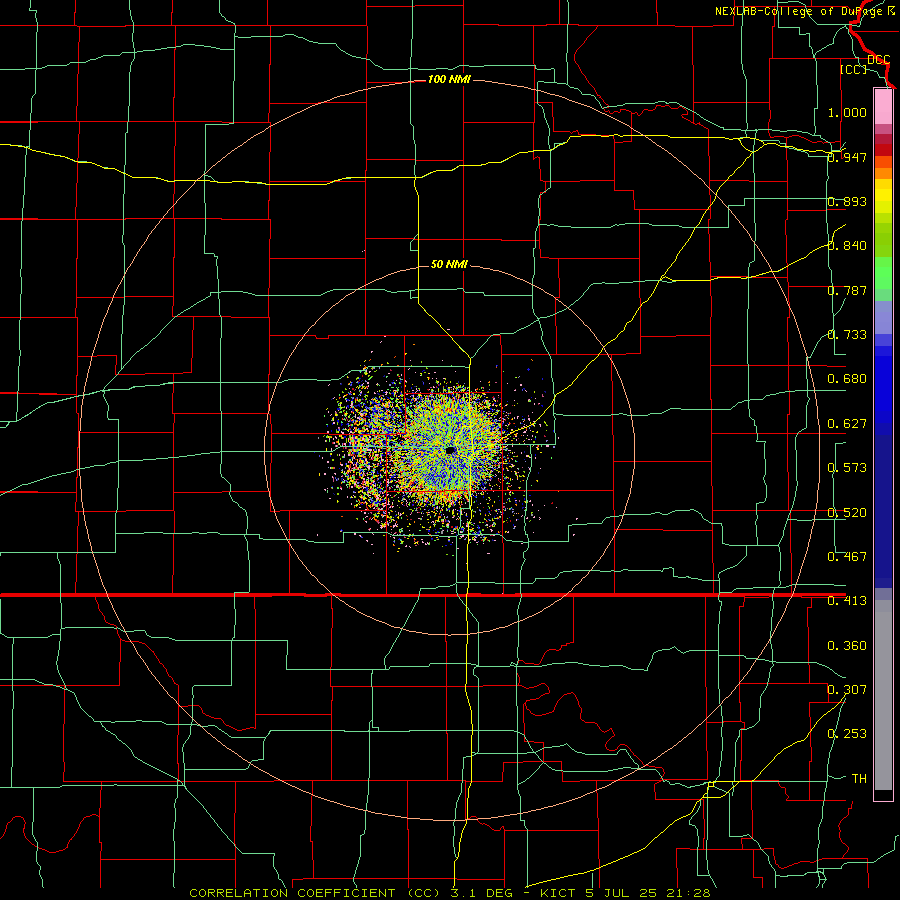The image size is (900, 900).
Task: Select the 0.467 legend value
Action: pyautogui.click(x=847, y=557)
